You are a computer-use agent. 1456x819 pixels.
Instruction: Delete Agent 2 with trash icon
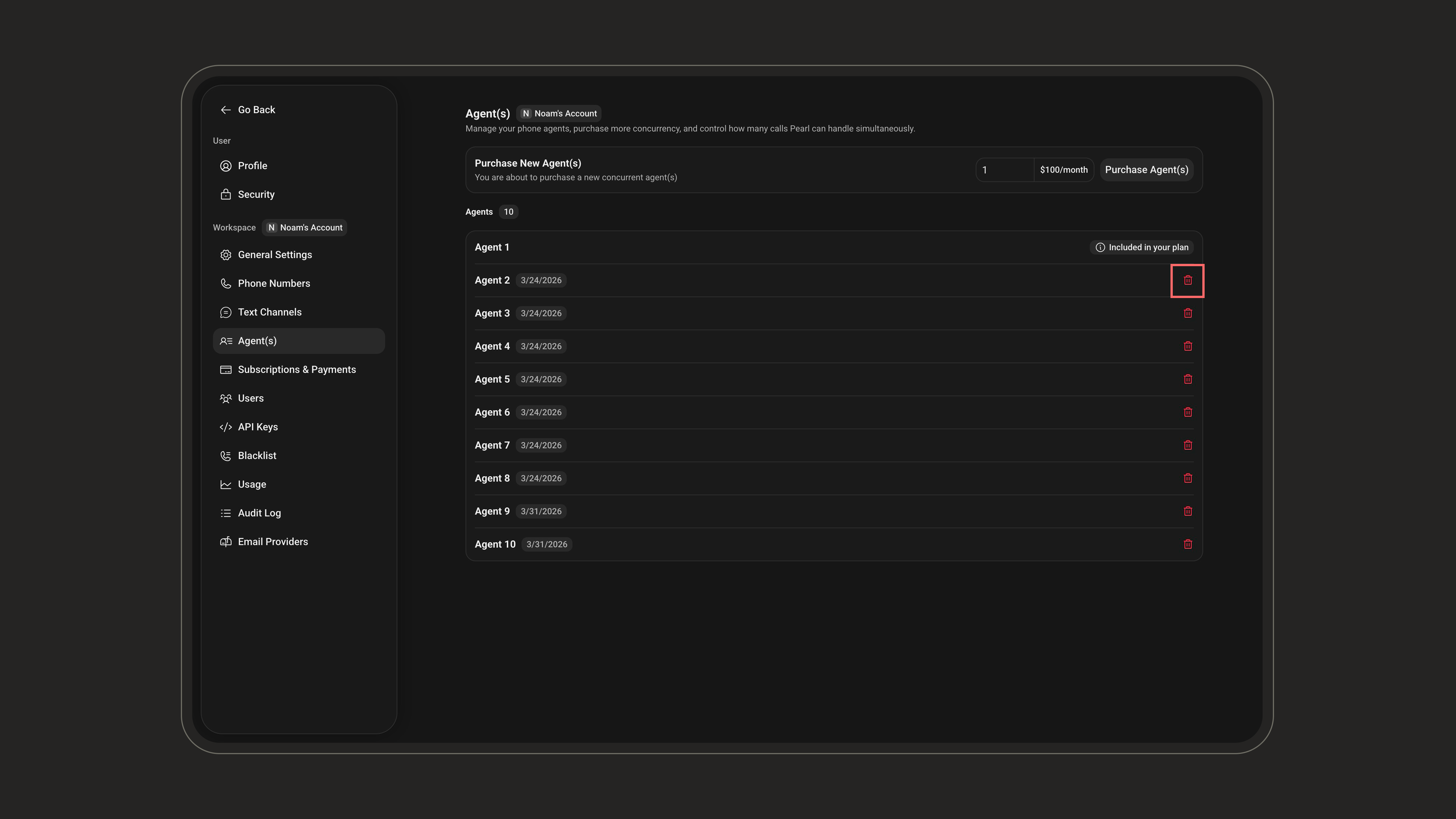(1188, 280)
